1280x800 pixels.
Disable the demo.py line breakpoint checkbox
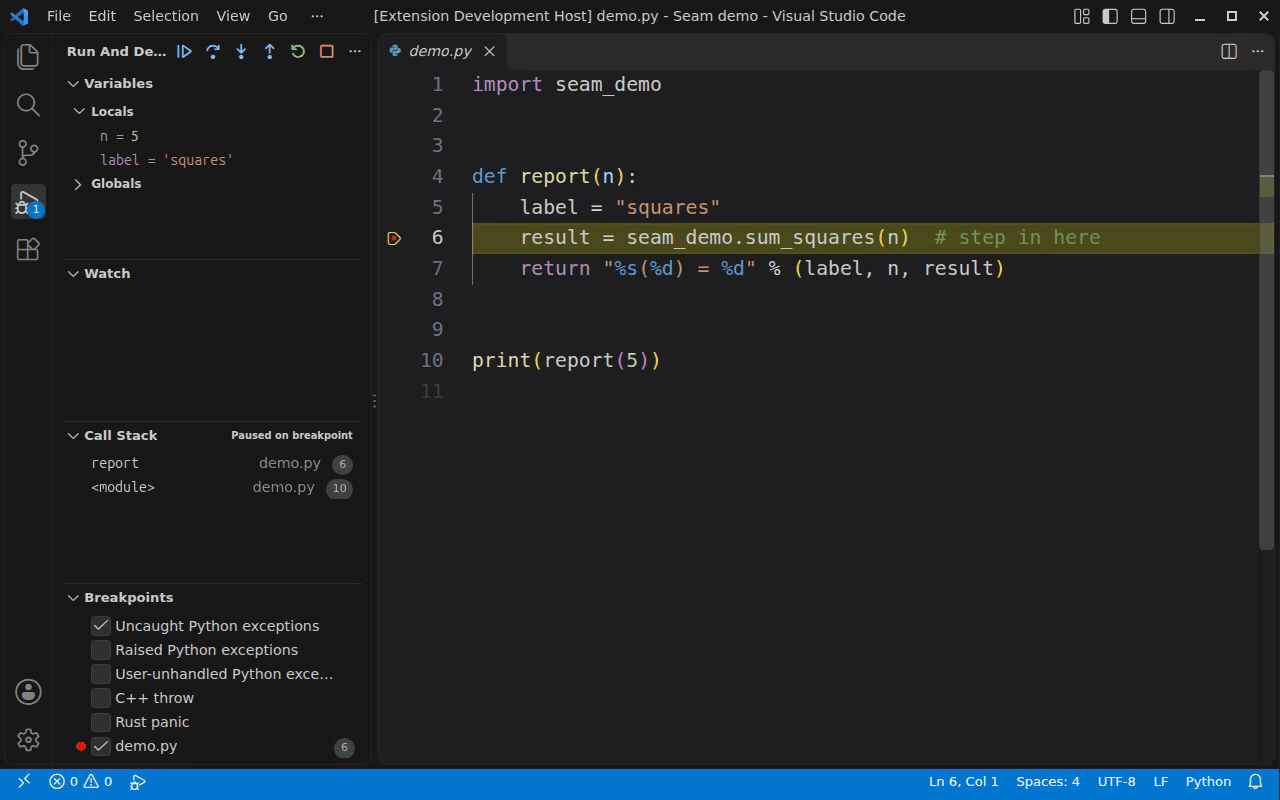click(101, 746)
